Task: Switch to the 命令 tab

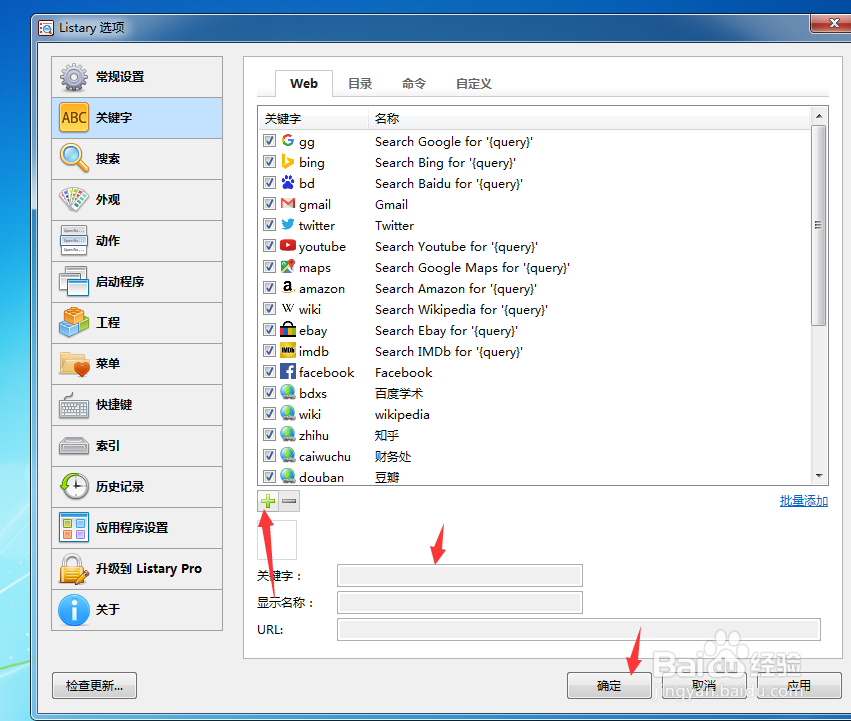Action: click(414, 84)
